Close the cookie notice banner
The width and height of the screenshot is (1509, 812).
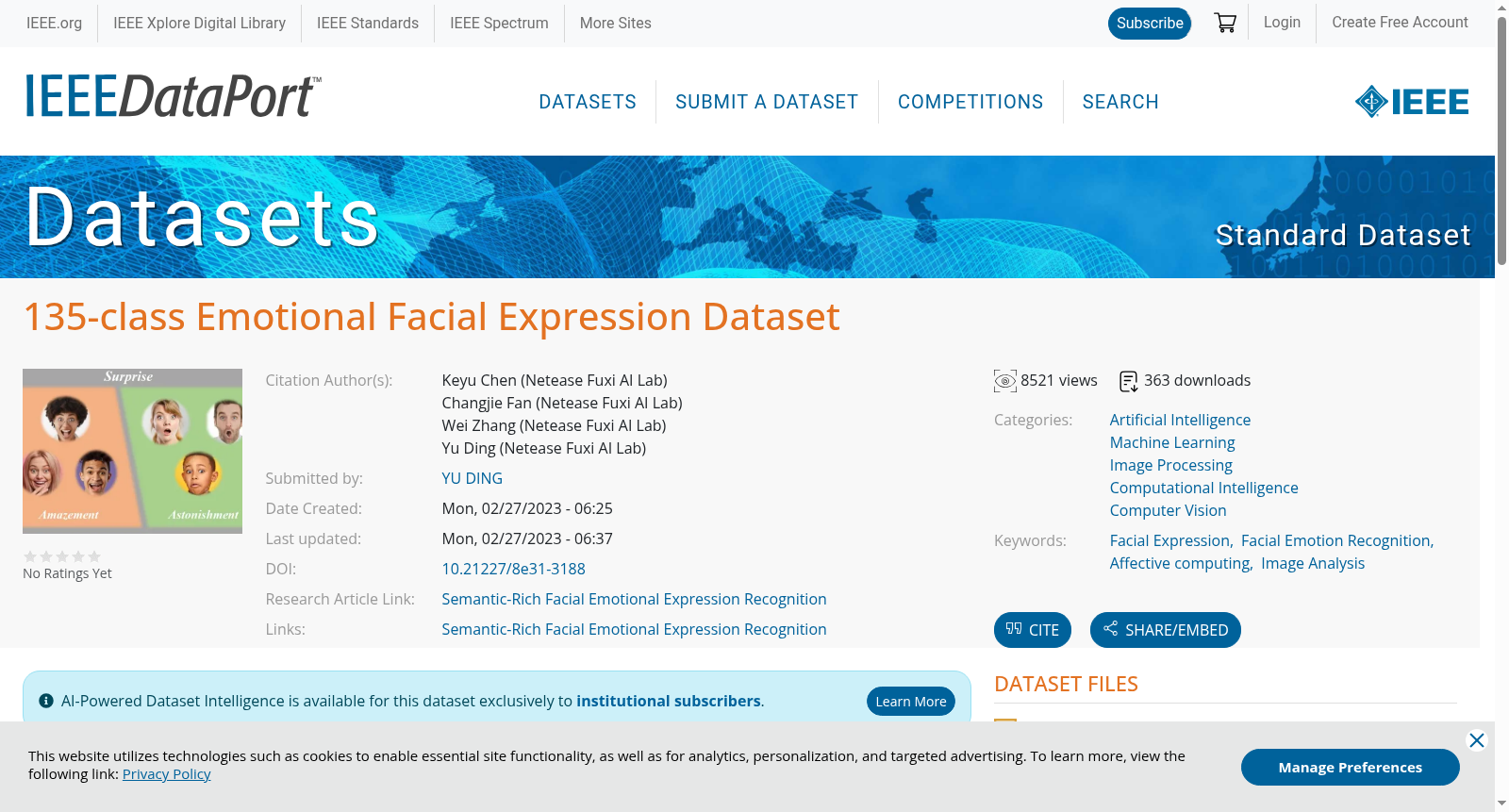click(x=1477, y=740)
